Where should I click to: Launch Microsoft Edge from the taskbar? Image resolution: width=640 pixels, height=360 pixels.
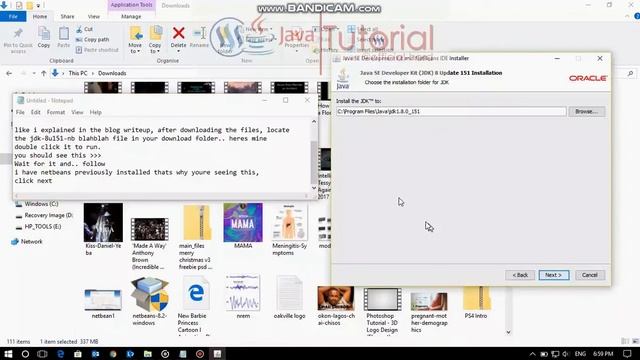pos(60,354)
